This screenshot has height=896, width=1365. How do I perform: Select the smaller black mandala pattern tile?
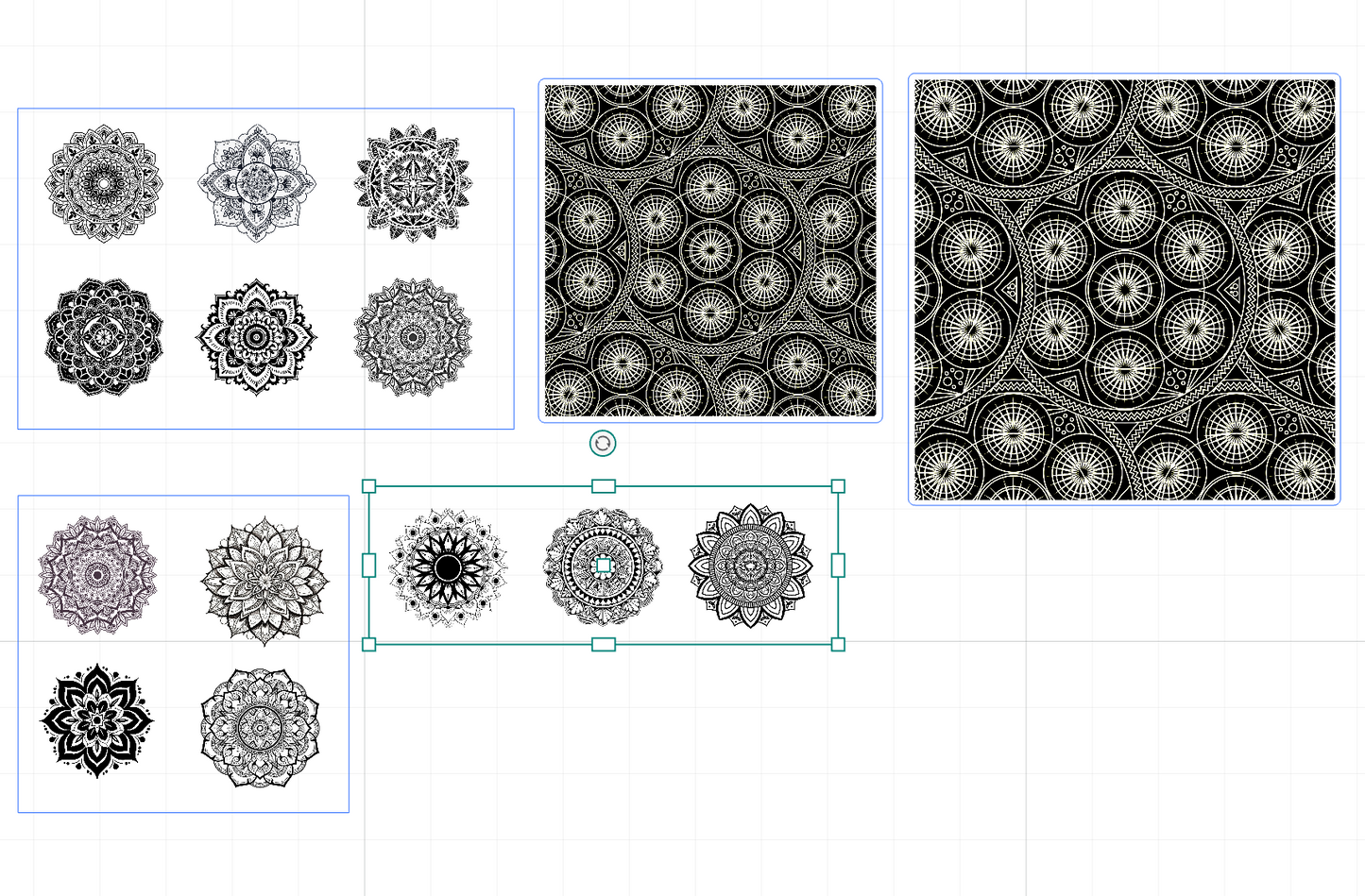coord(710,250)
